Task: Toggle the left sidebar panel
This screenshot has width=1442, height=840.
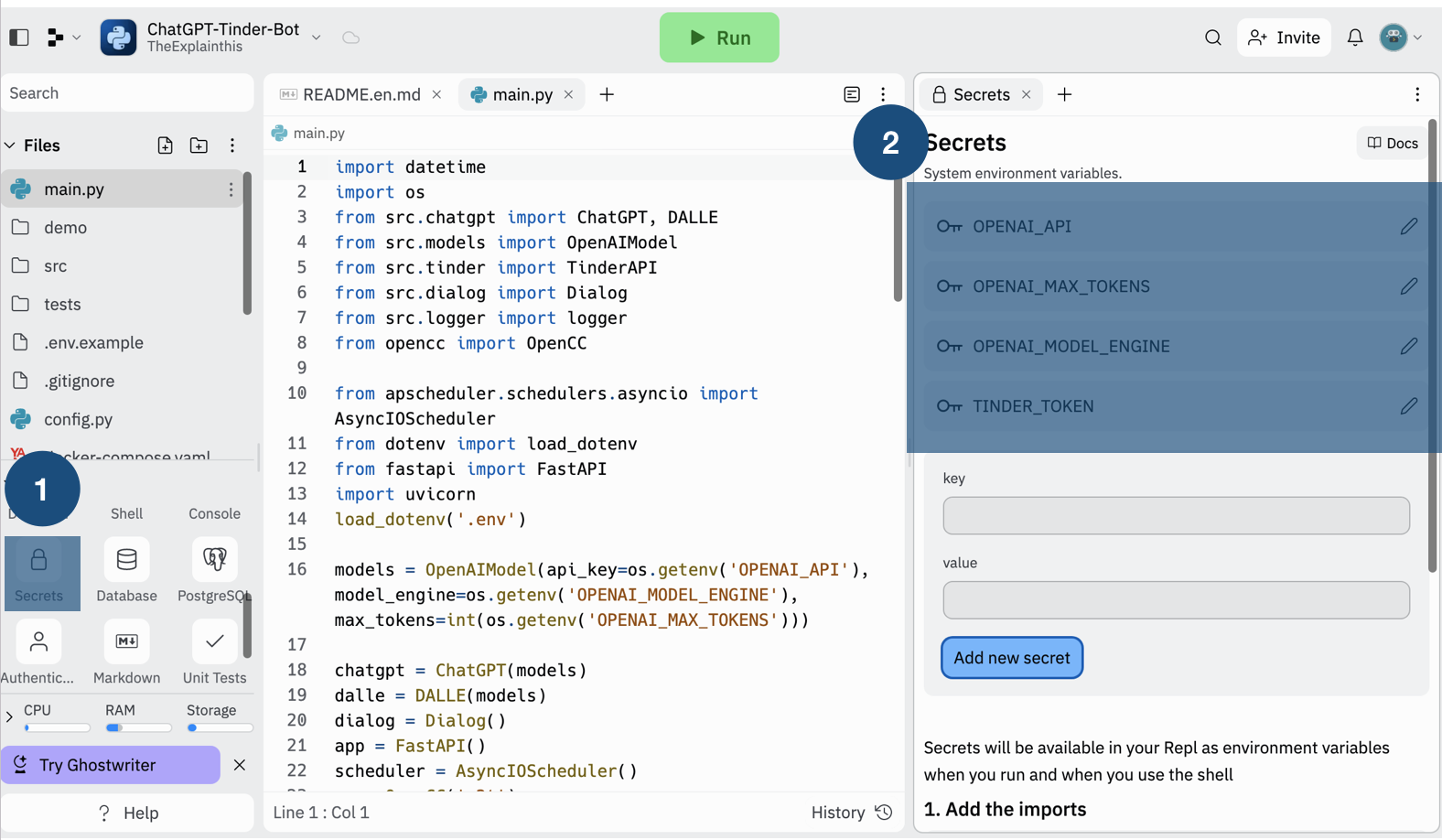Action: (19, 38)
